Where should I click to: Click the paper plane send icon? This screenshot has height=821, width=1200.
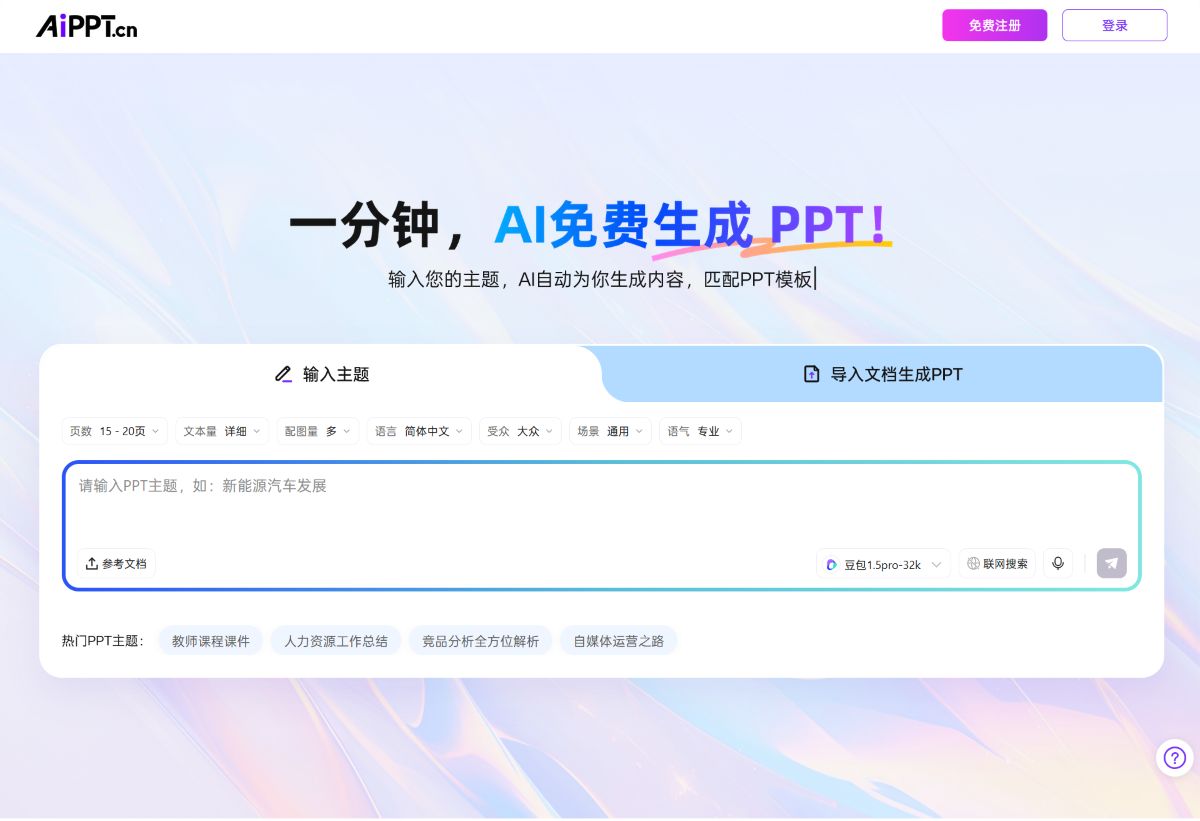pyautogui.click(x=1111, y=563)
